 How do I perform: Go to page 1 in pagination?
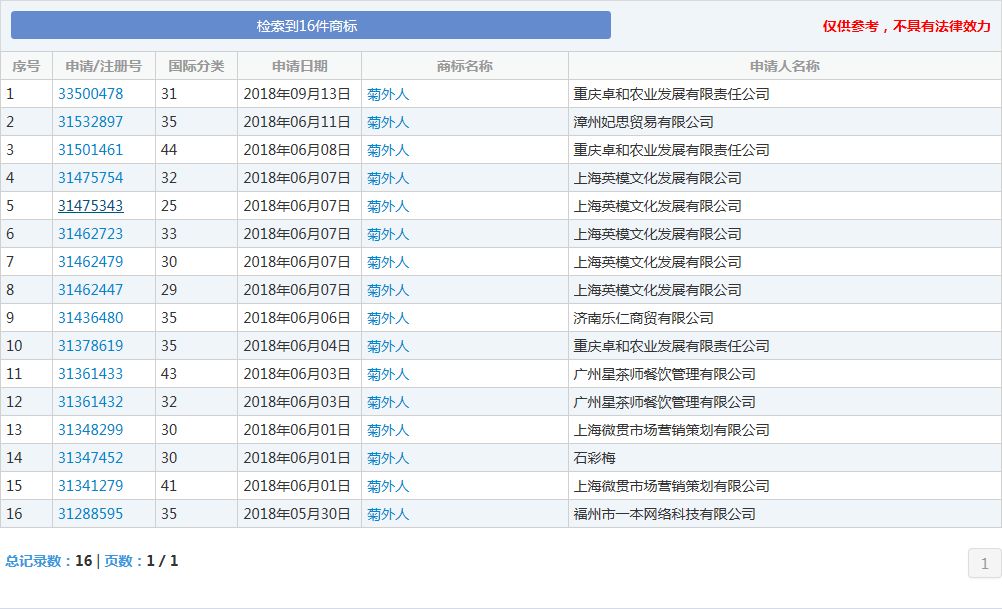tap(984, 563)
